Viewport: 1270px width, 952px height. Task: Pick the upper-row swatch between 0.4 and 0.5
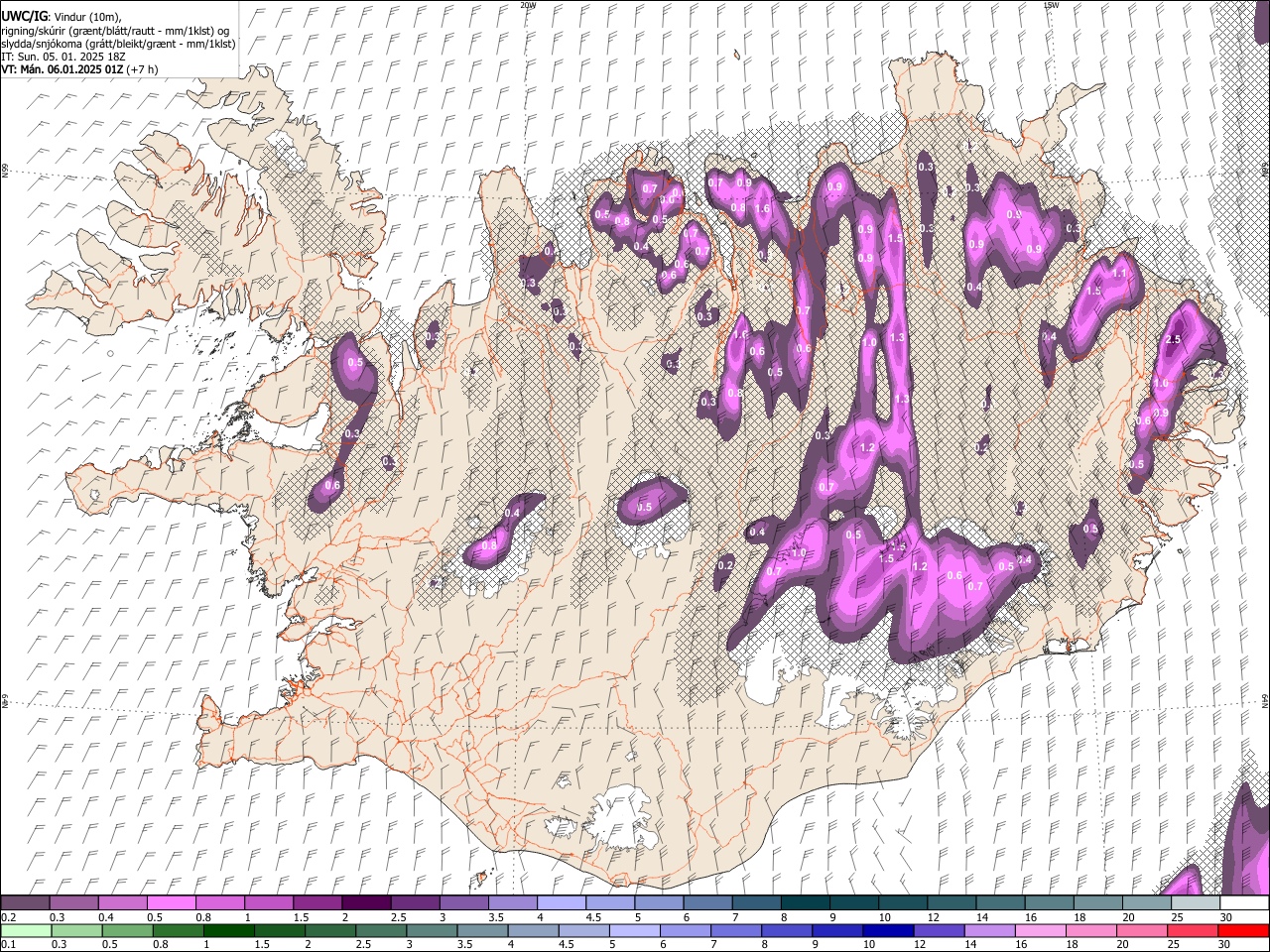122,902
